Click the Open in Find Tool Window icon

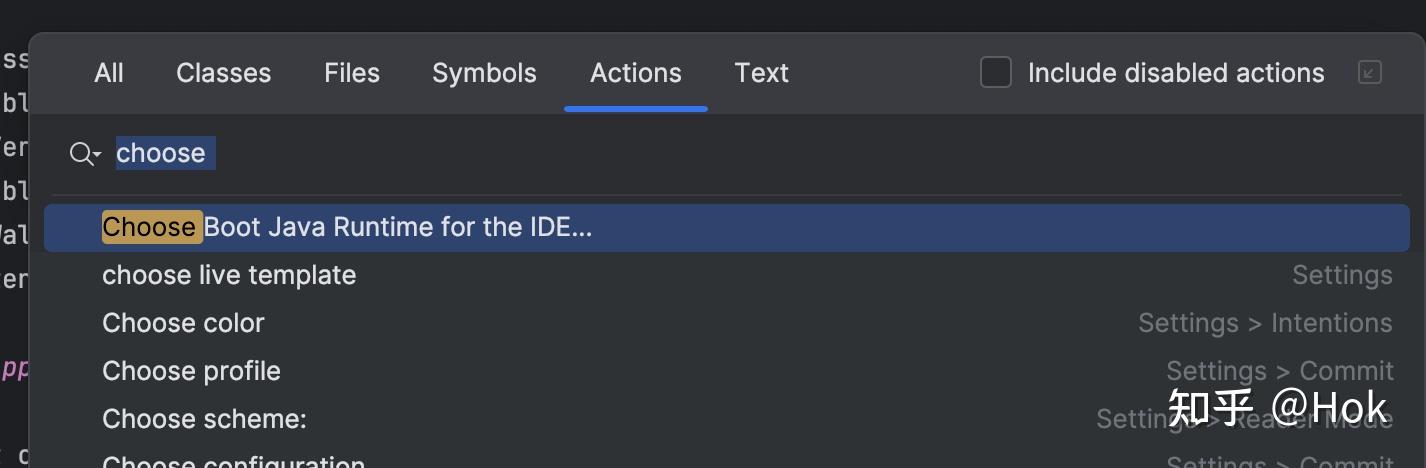[x=1369, y=72]
